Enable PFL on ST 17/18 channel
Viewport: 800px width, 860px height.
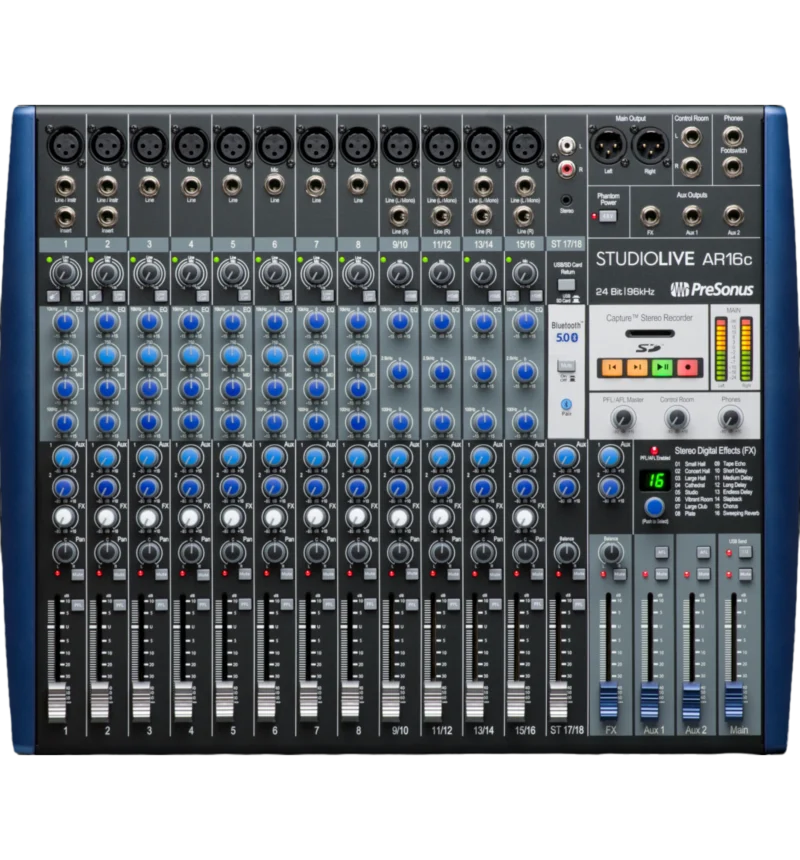(x=579, y=606)
